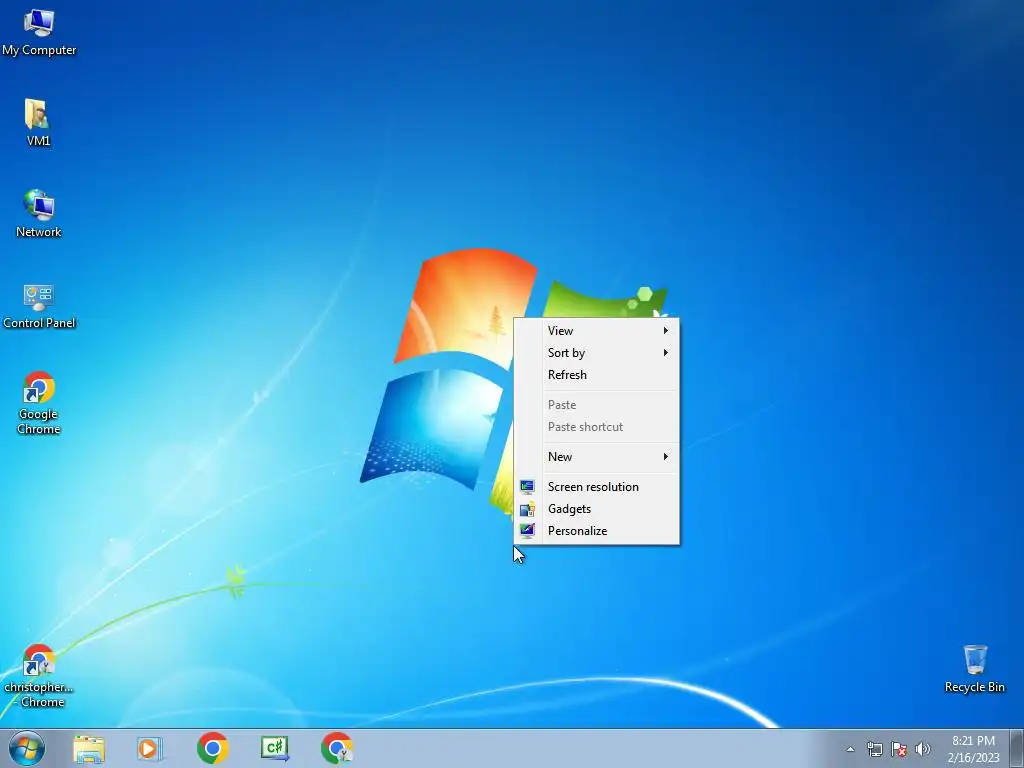Open Personalize from the context menu
Image resolution: width=1024 pixels, height=768 pixels.
click(x=597, y=531)
